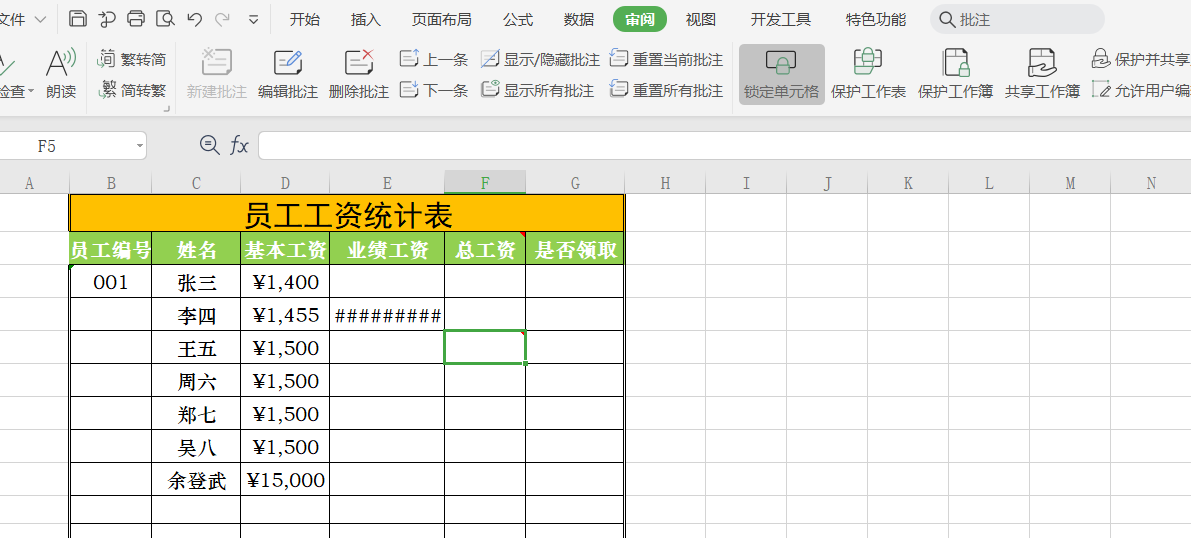Image resolution: width=1191 pixels, height=538 pixels.
Task: Select column H header
Action: pyautogui.click(x=665, y=182)
